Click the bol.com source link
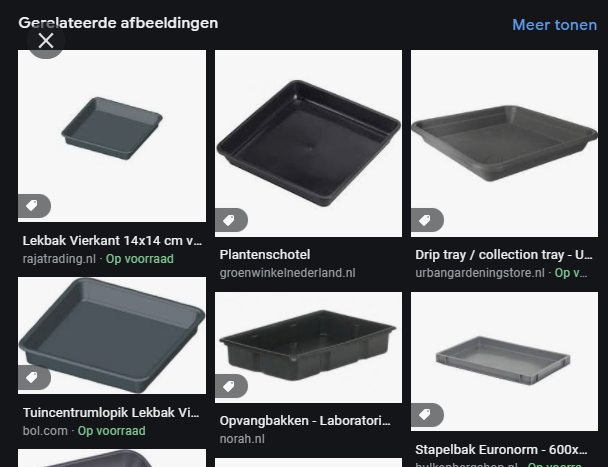Viewport: 608px width, 467px height. coord(45,431)
